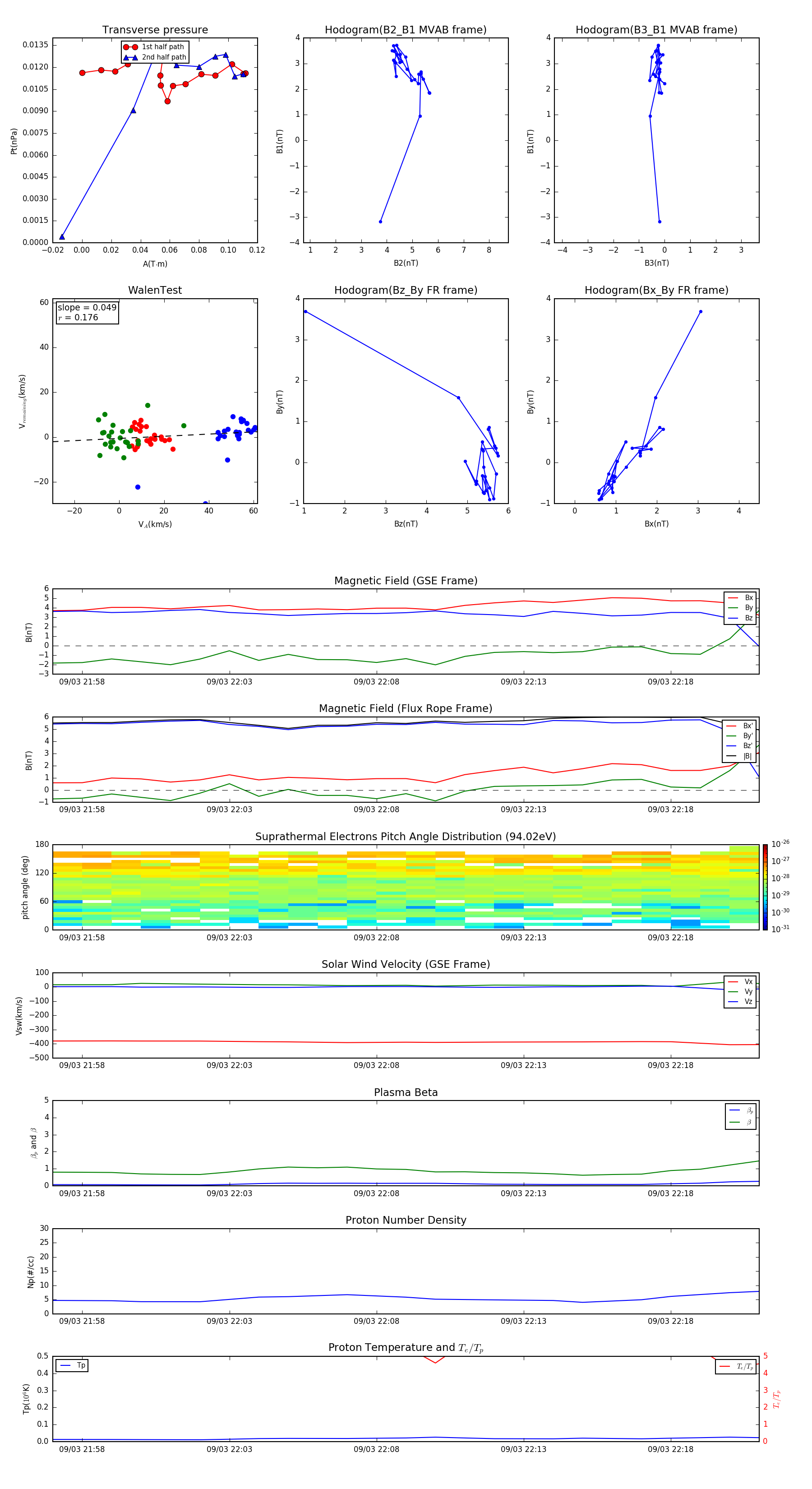Click the 'Hodogram(B3_B1 MVAB frame)' title

coord(656,29)
